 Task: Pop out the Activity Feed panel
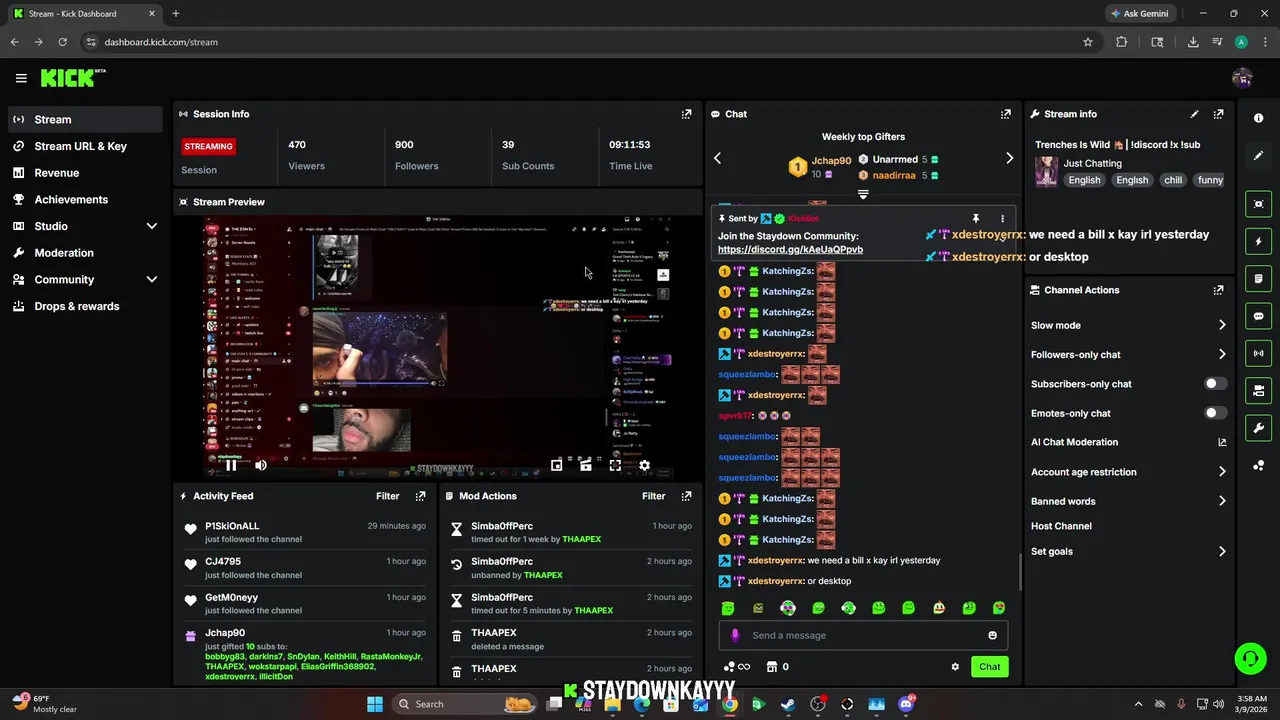point(420,496)
